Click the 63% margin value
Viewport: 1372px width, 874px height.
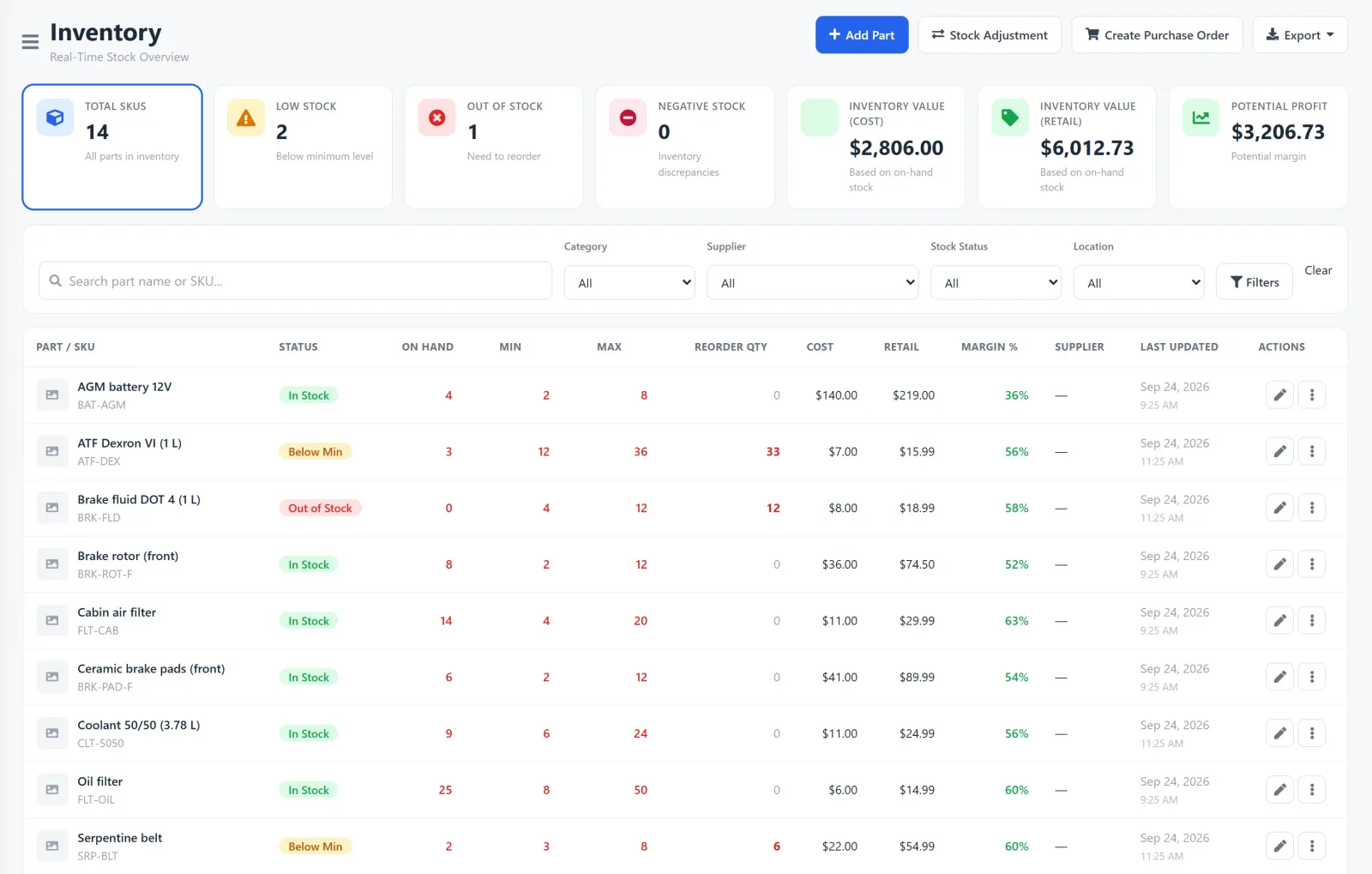pos(1016,621)
